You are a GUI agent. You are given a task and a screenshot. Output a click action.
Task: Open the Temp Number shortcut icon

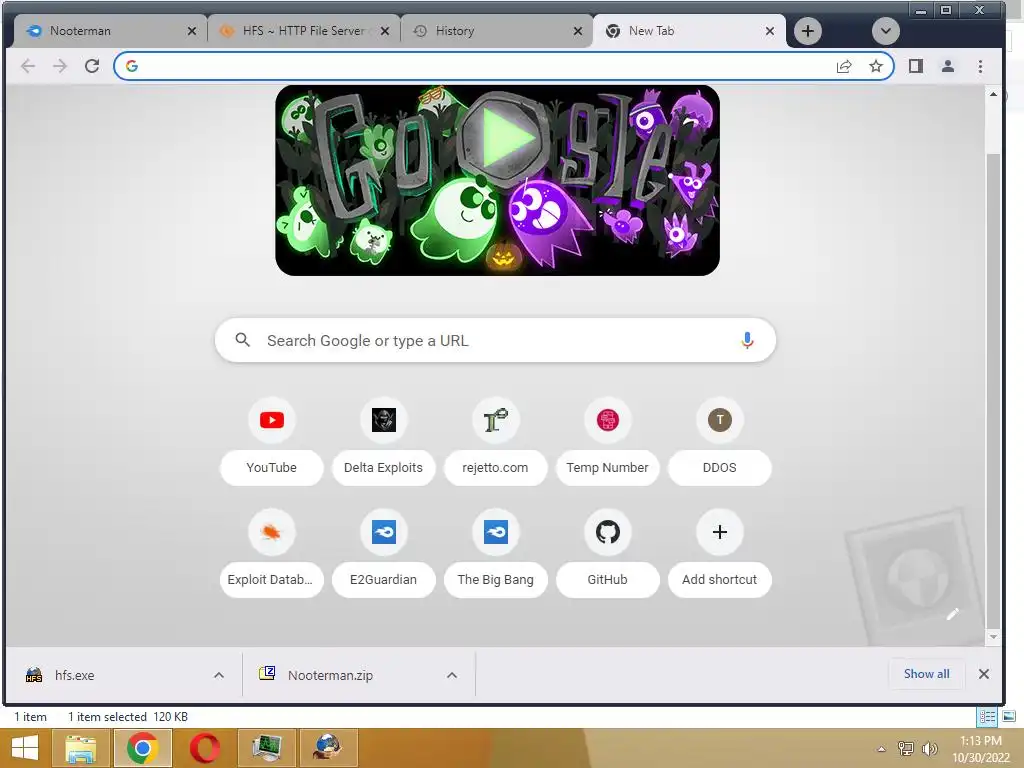607,420
